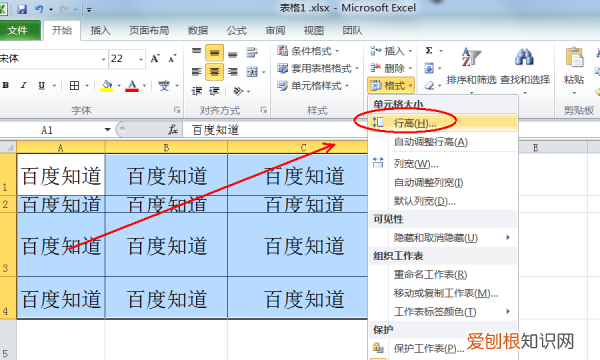Open 单元格样式 cell styles menu
Viewport: 600px width, 360px height.
pyautogui.click(x=313, y=86)
